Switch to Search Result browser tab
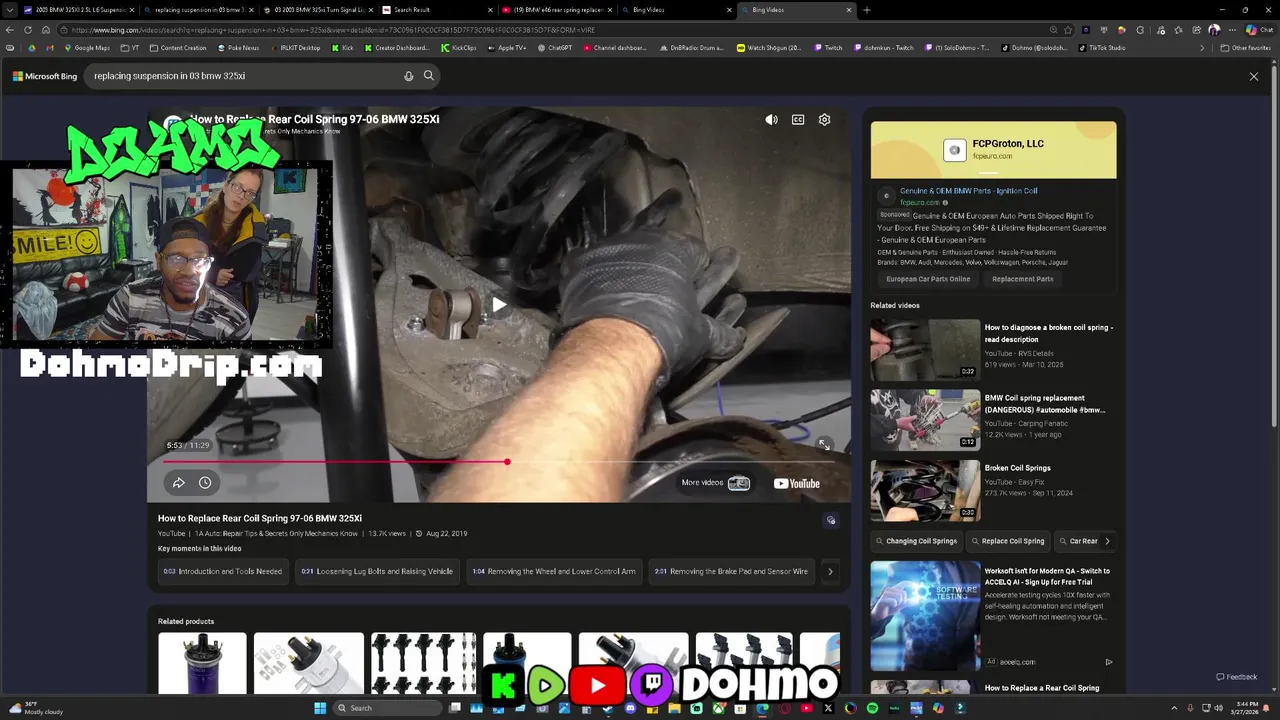This screenshot has width=1280, height=720. tap(438, 10)
